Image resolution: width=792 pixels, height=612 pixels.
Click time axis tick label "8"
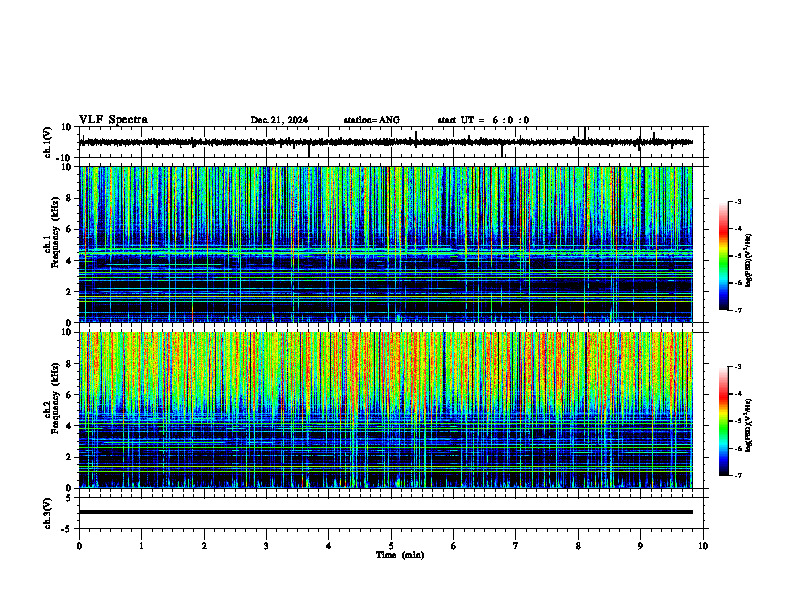(578, 546)
